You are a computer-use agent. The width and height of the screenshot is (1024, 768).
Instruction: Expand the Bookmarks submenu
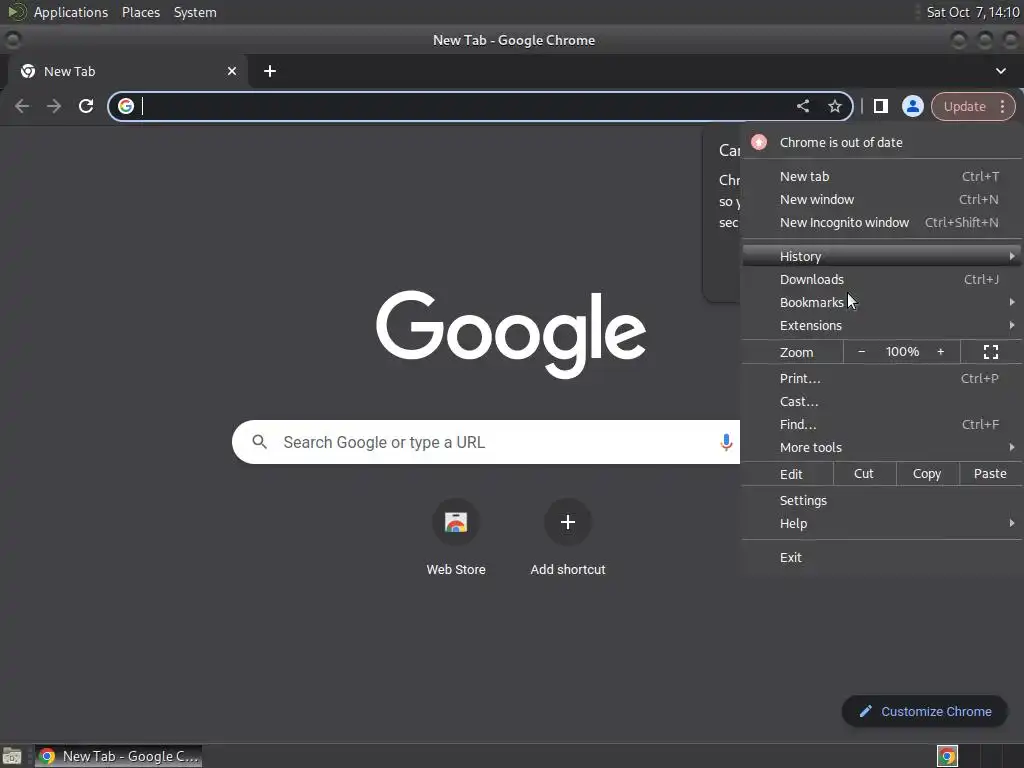point(882,302)
